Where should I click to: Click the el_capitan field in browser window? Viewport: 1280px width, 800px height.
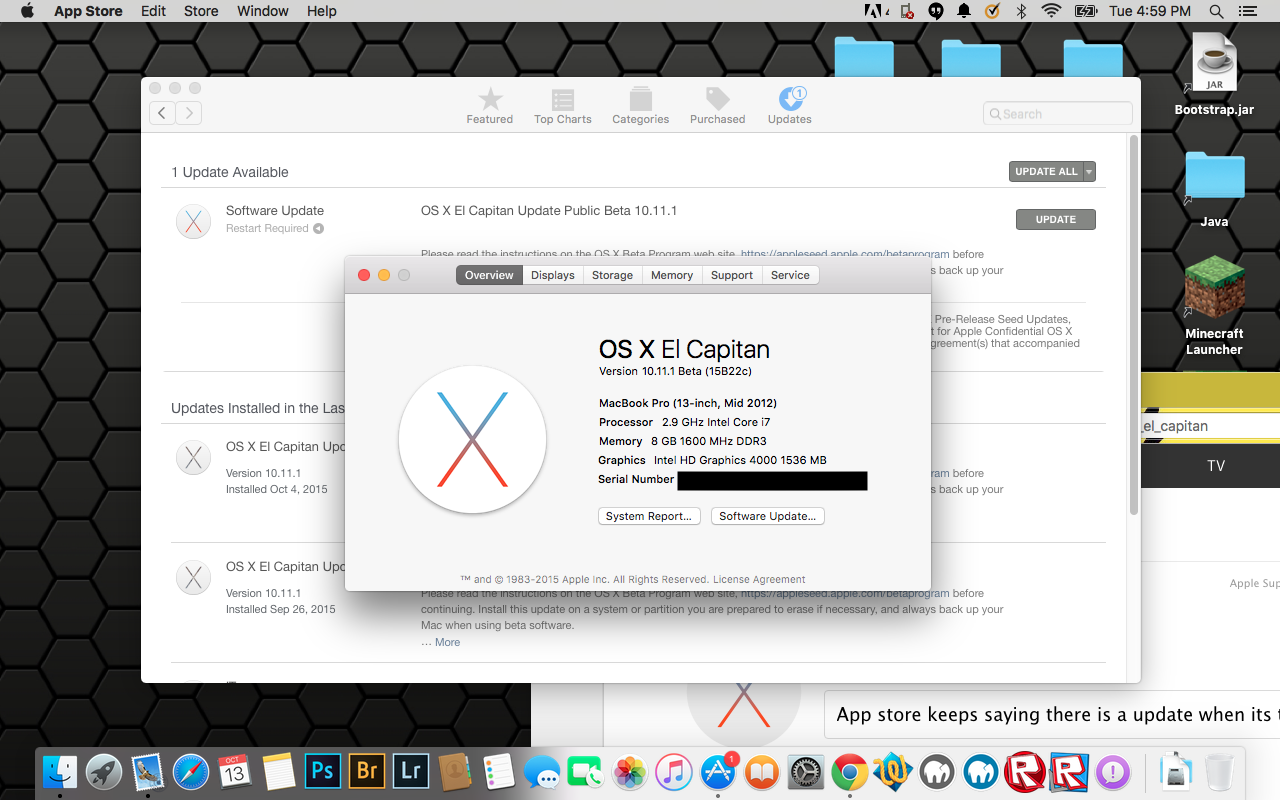(1210, 426)
